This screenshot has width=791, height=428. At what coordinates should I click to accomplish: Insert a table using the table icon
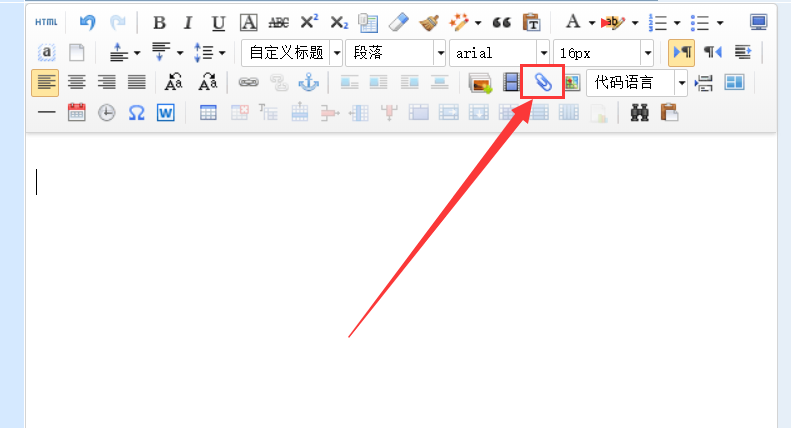pyautogui.click(x=209, y=113)
